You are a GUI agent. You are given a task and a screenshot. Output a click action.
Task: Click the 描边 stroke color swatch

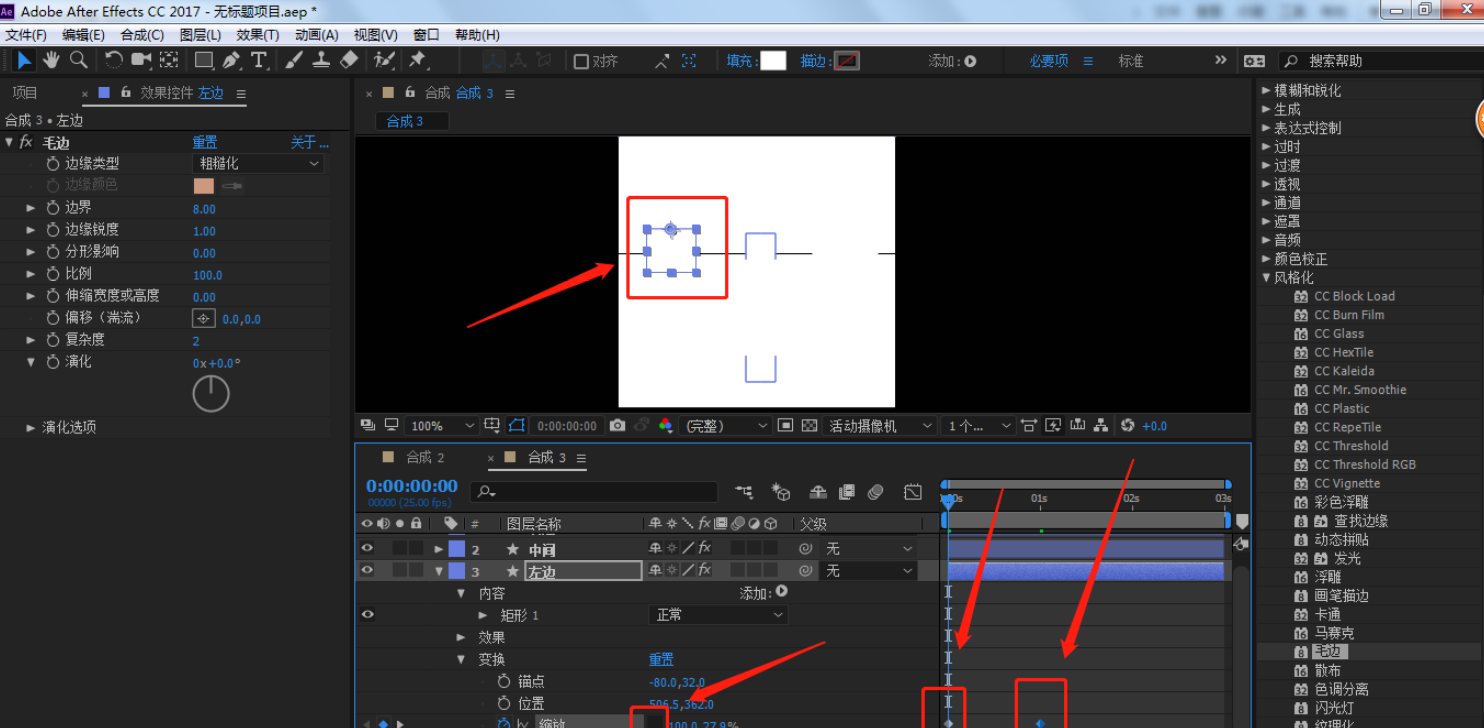coord(846,61)
